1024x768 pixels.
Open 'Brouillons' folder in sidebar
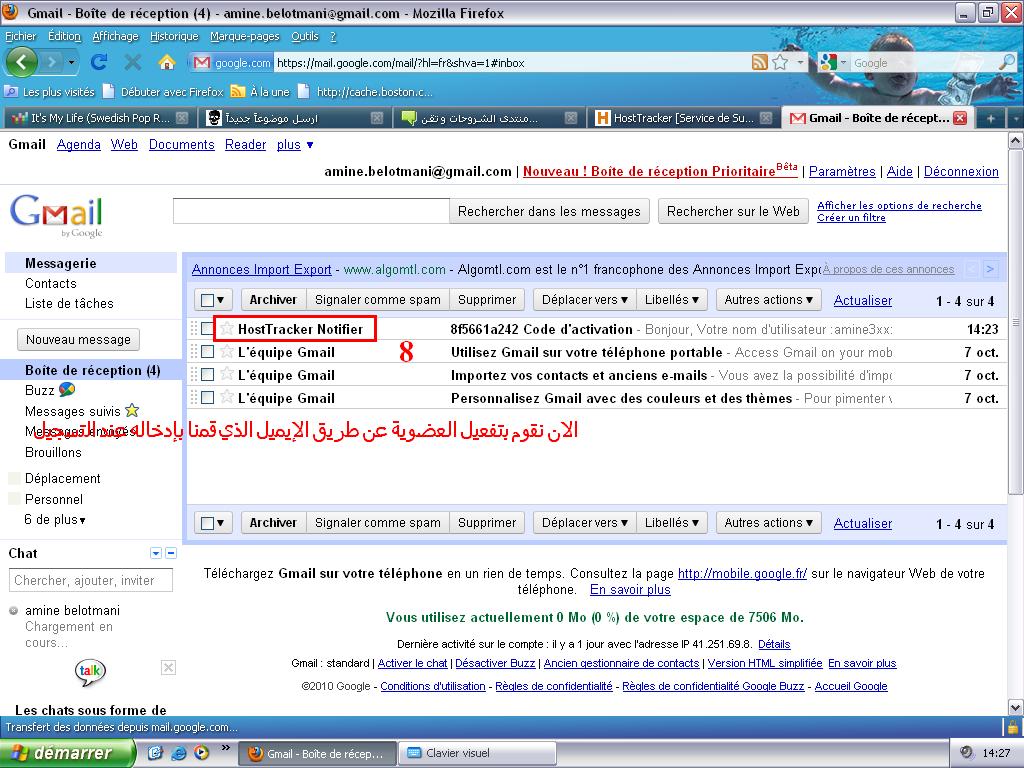[x=53, y=452]
